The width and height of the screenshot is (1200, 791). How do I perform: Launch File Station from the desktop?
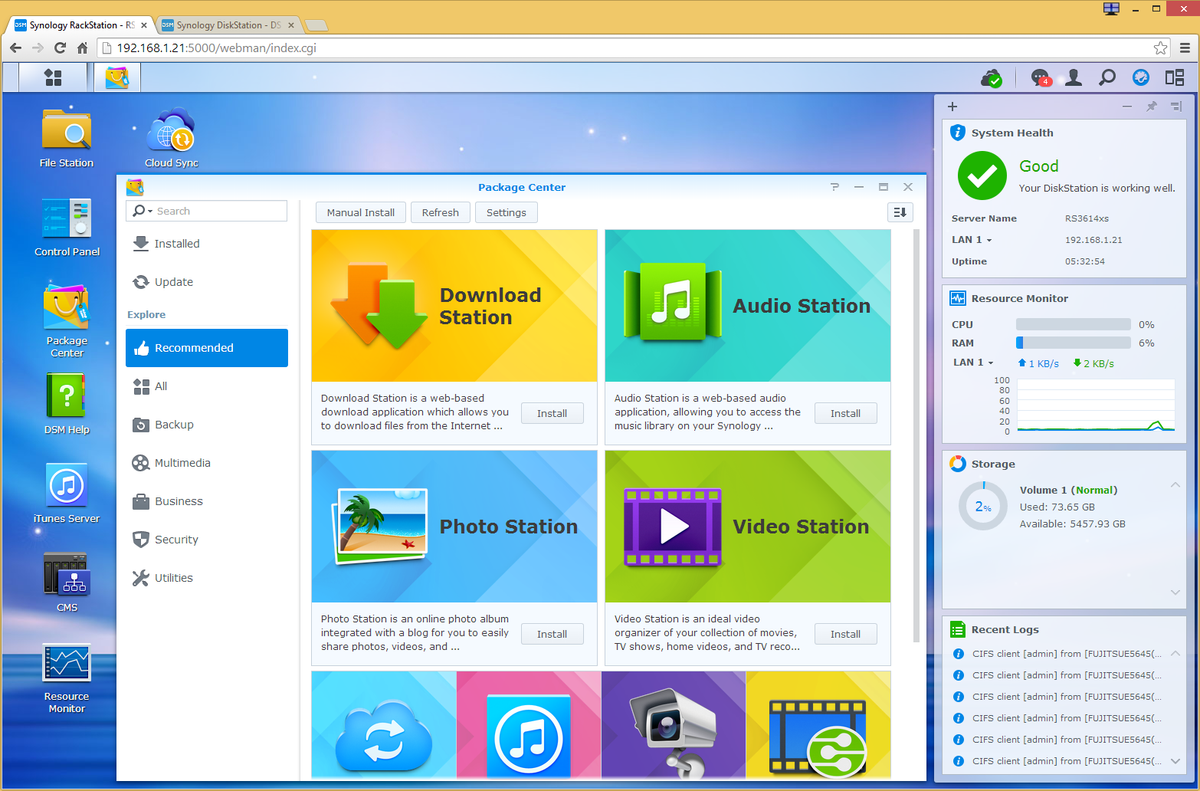pos(65,130)
